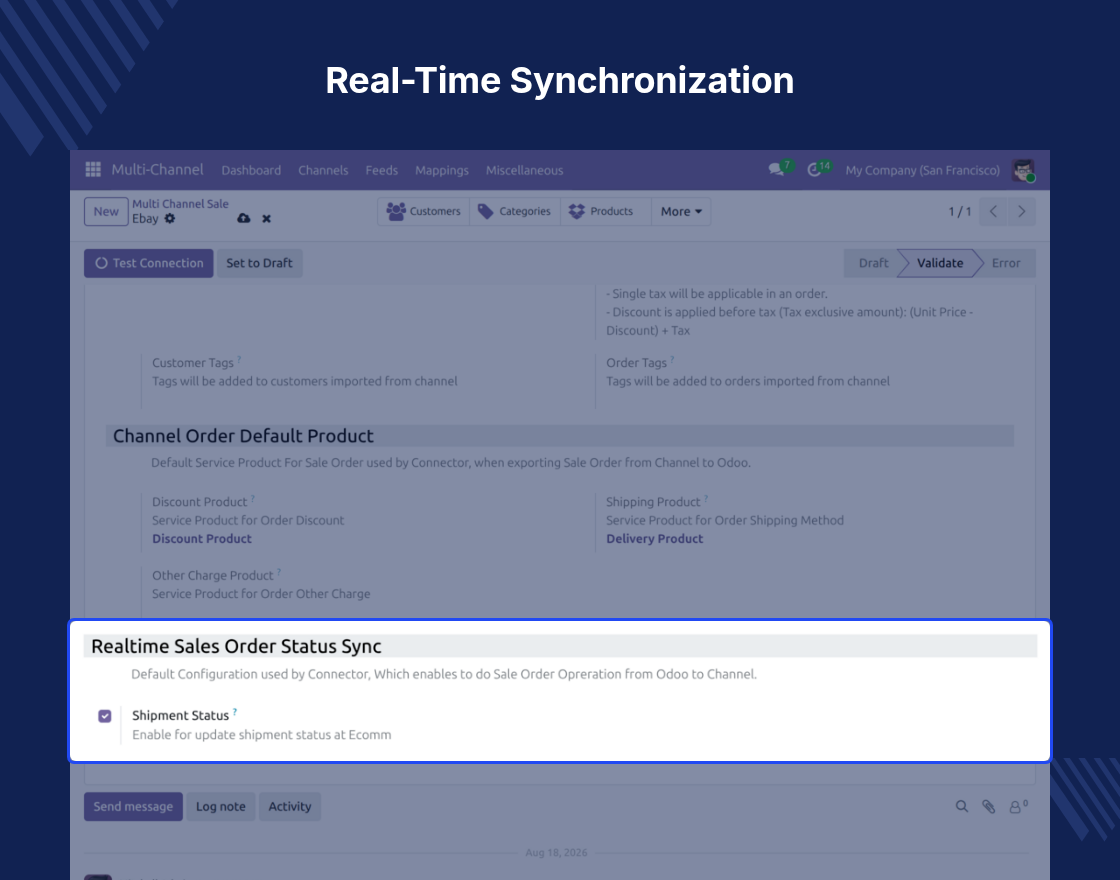Click help mark beside Other Charge Product
1120x880 pixels.
279,571
